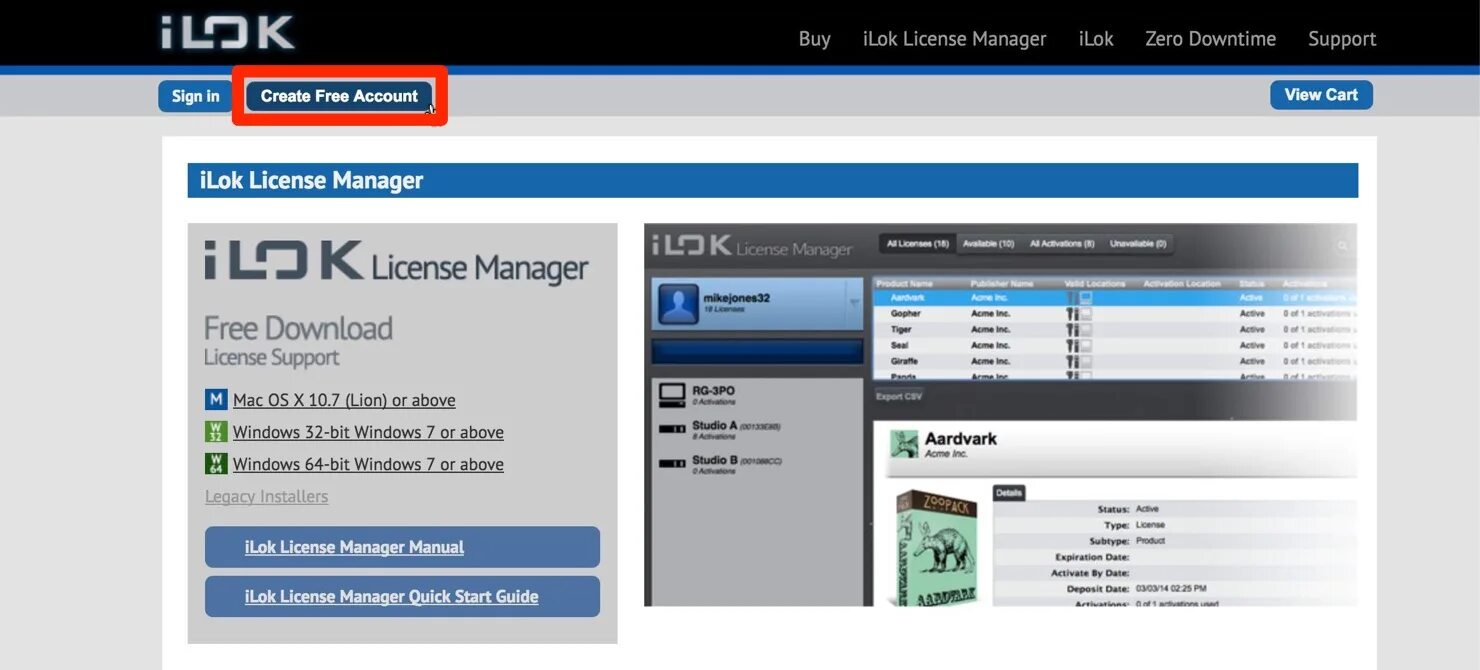The width and height of the screenshot is (1480, 670).
Task: Open the Zero Downtime page
Action: click(1210, 39)
